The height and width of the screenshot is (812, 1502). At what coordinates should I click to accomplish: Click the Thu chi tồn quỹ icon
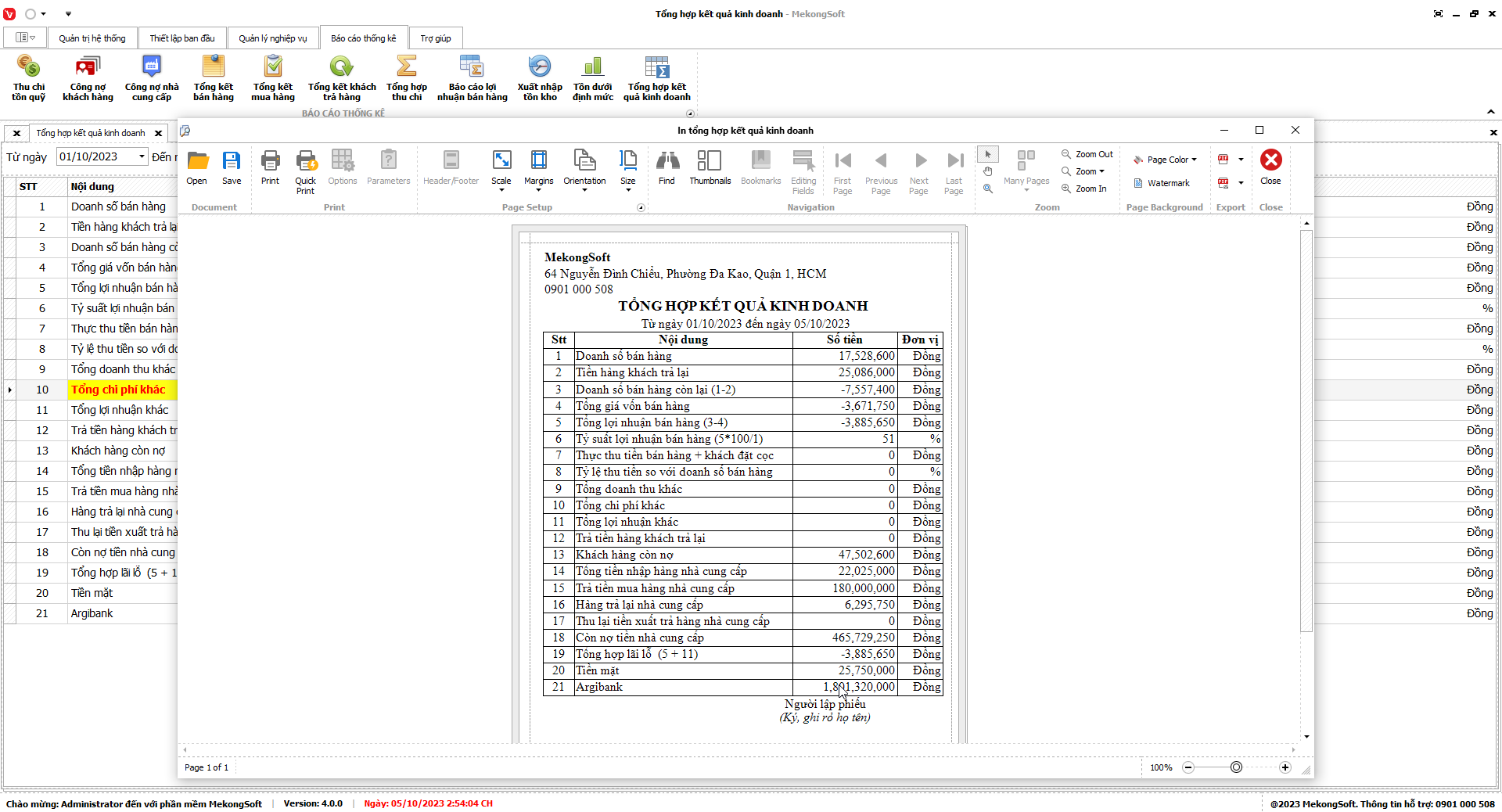(29, 78)
